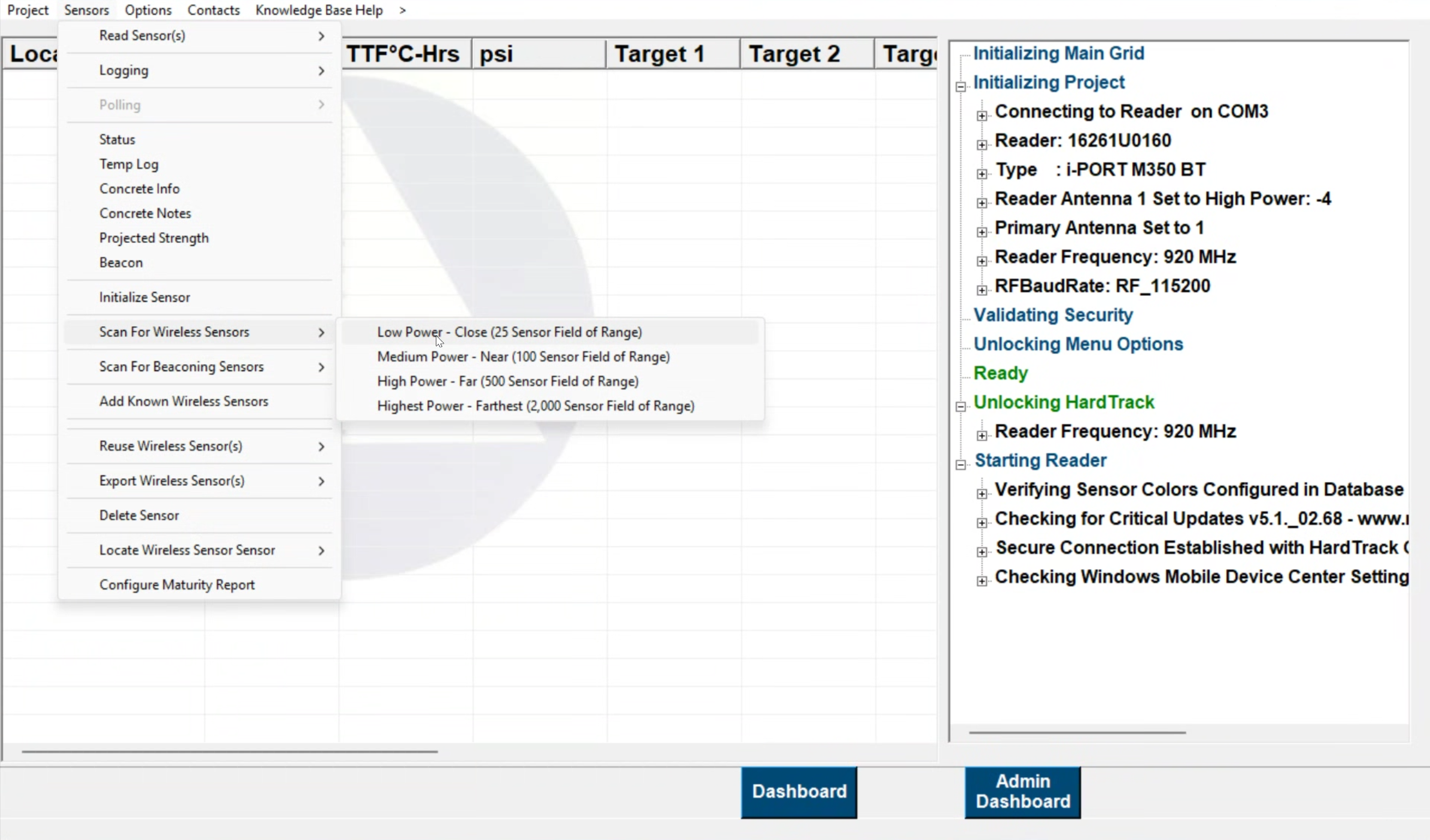1430x840 pixels.
Task: Click the main grid horizontal scrollbar
Action: point(229,751)
